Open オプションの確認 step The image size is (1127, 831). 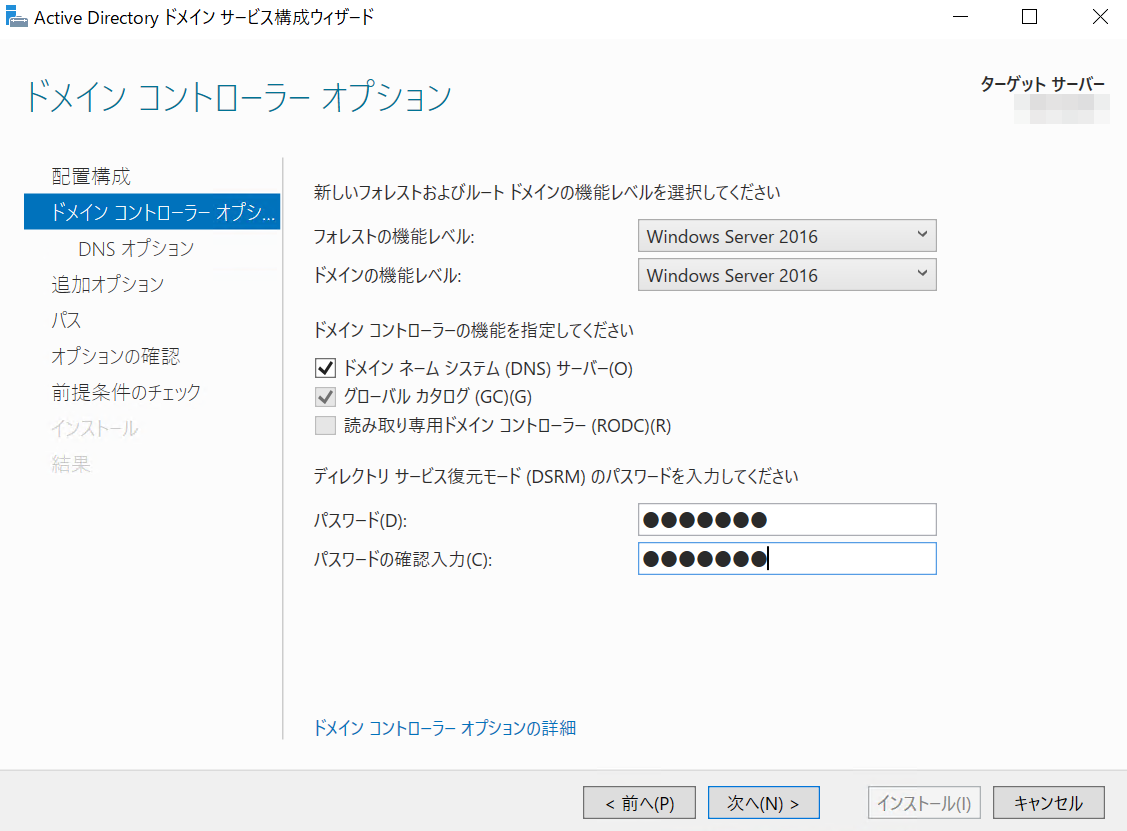click(115, 357)
